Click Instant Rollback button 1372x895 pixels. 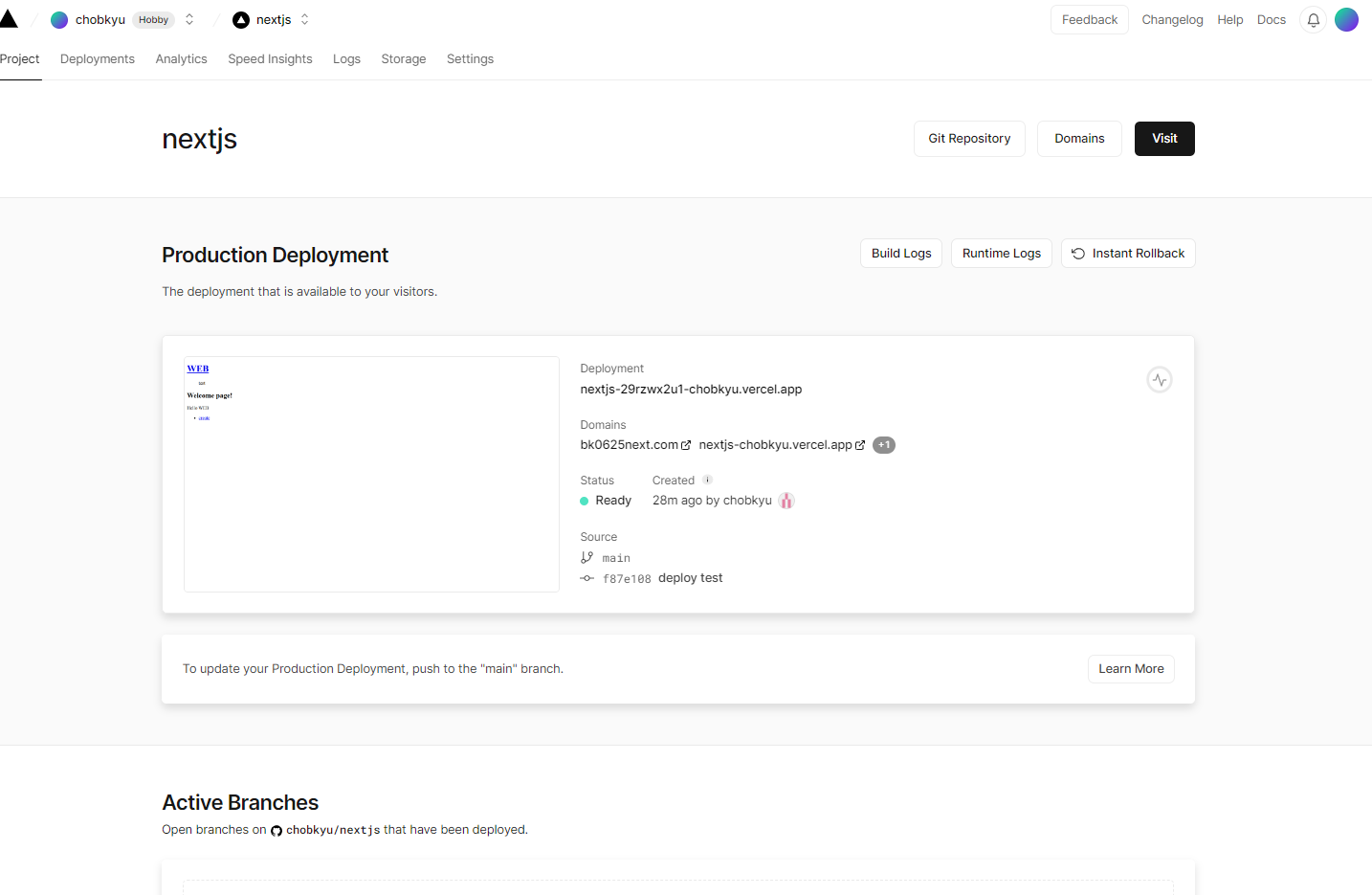[x=1128, y=254]
